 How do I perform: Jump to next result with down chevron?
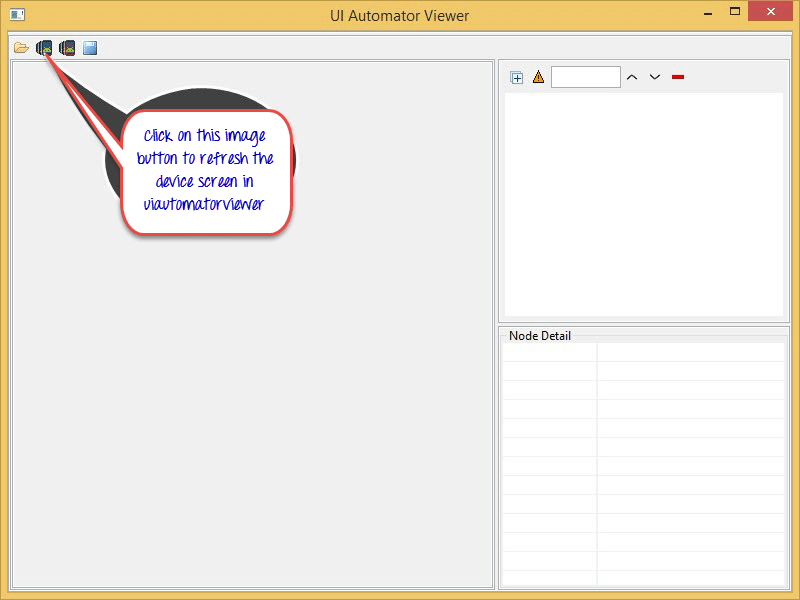655,77
